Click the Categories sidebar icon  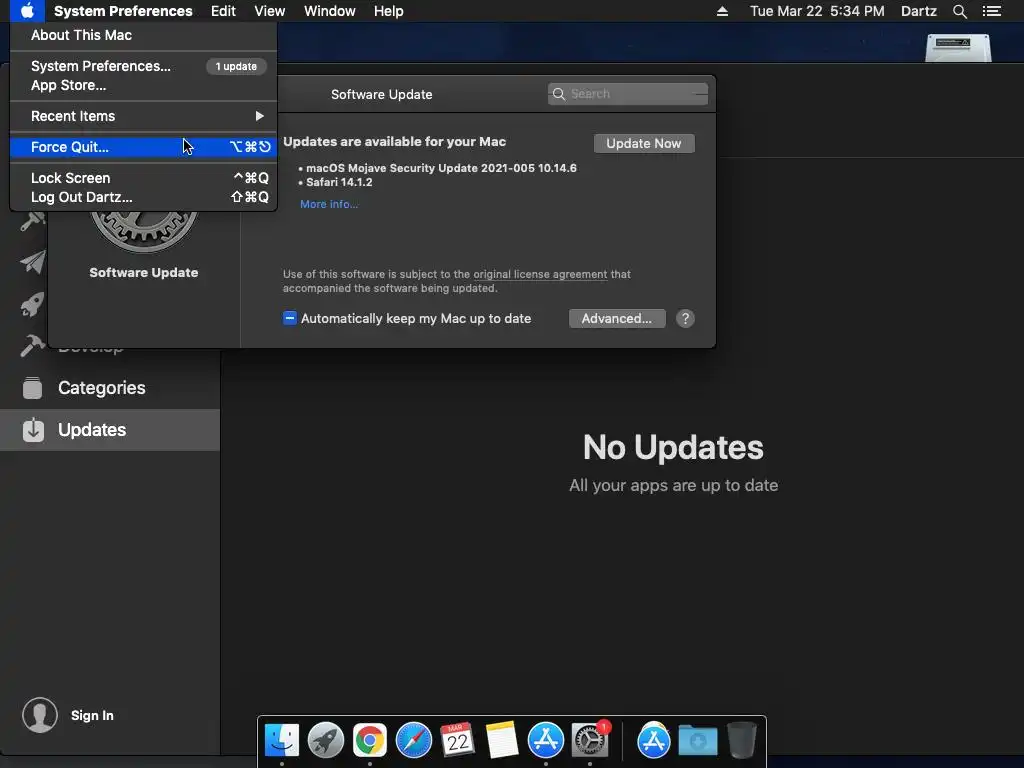coord(33,388)
